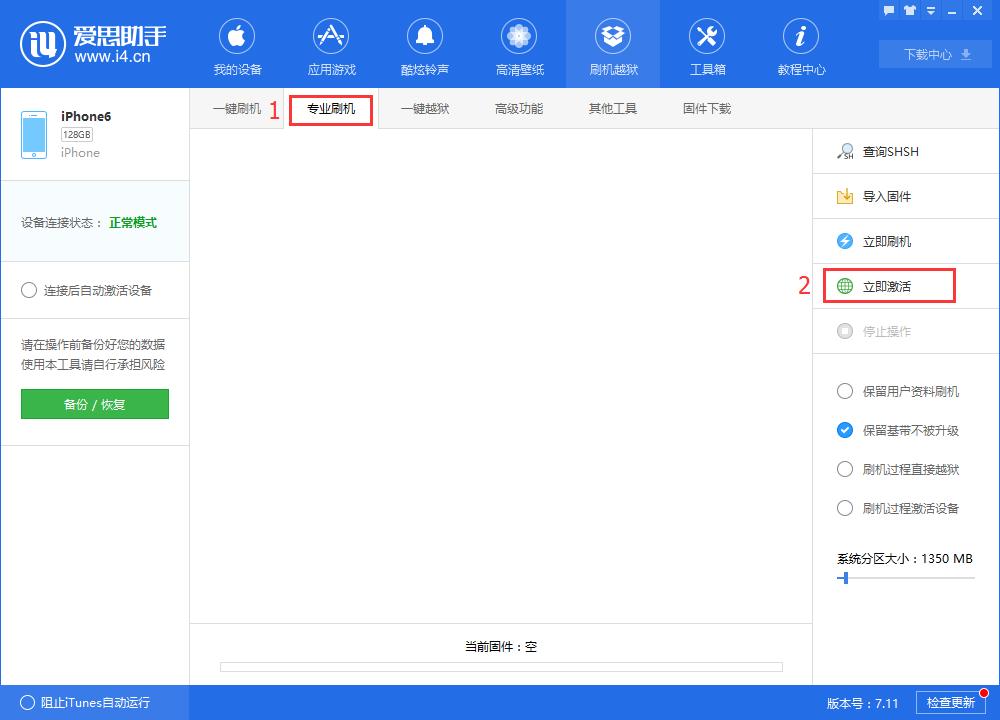
Task: Adjust the 系统分区大小 slider
Action: pos(843,579)
